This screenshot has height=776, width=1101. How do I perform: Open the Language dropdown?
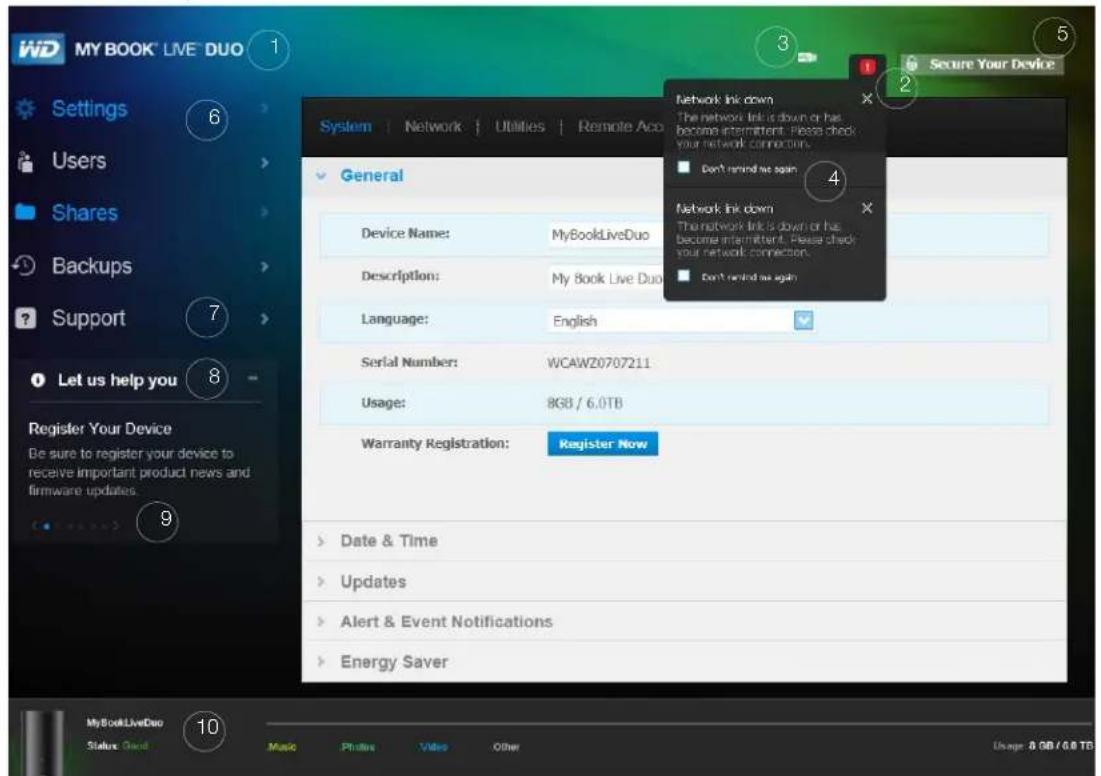coord(803,320)
